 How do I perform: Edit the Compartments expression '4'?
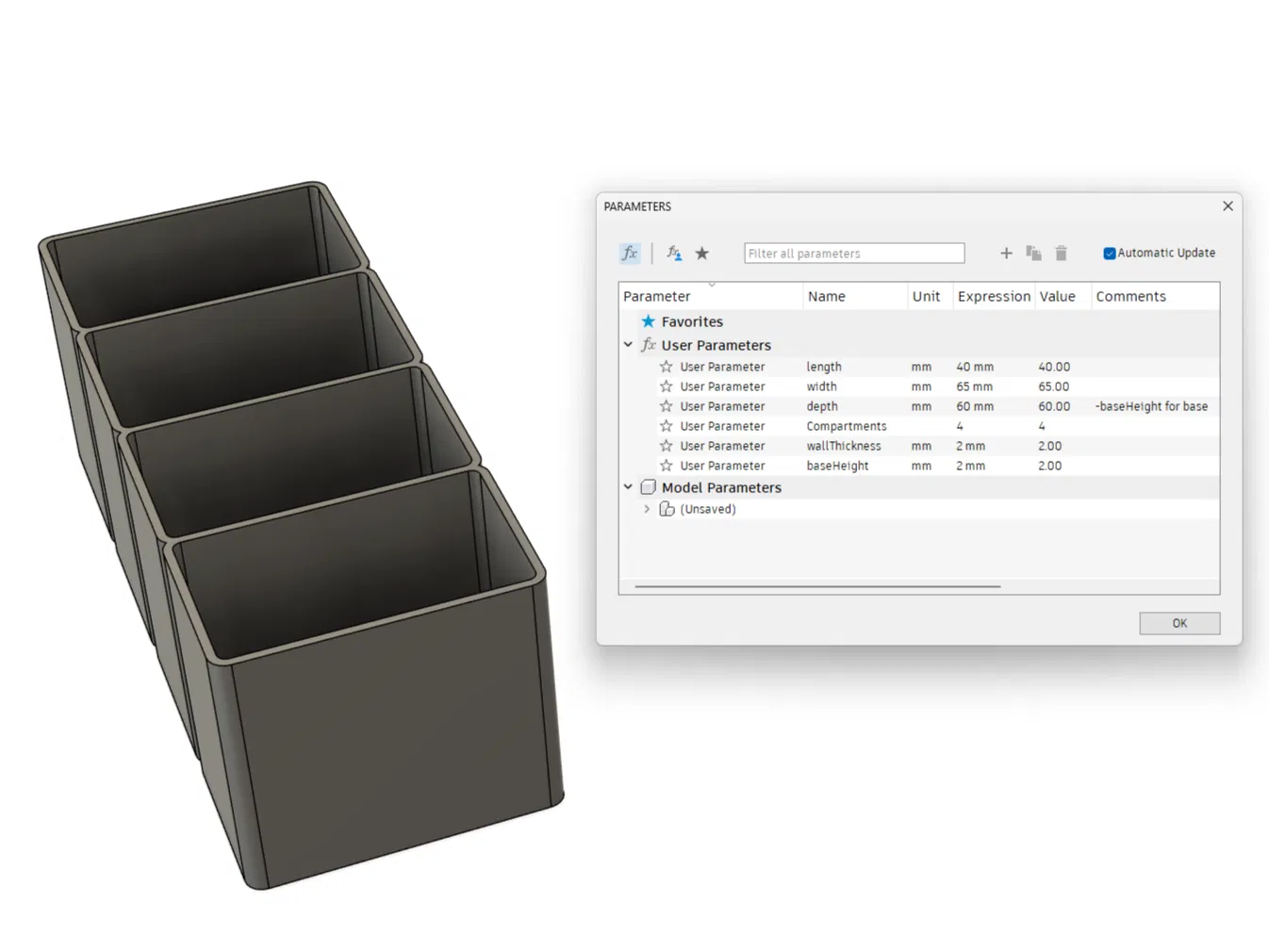[x=960, y=426]
